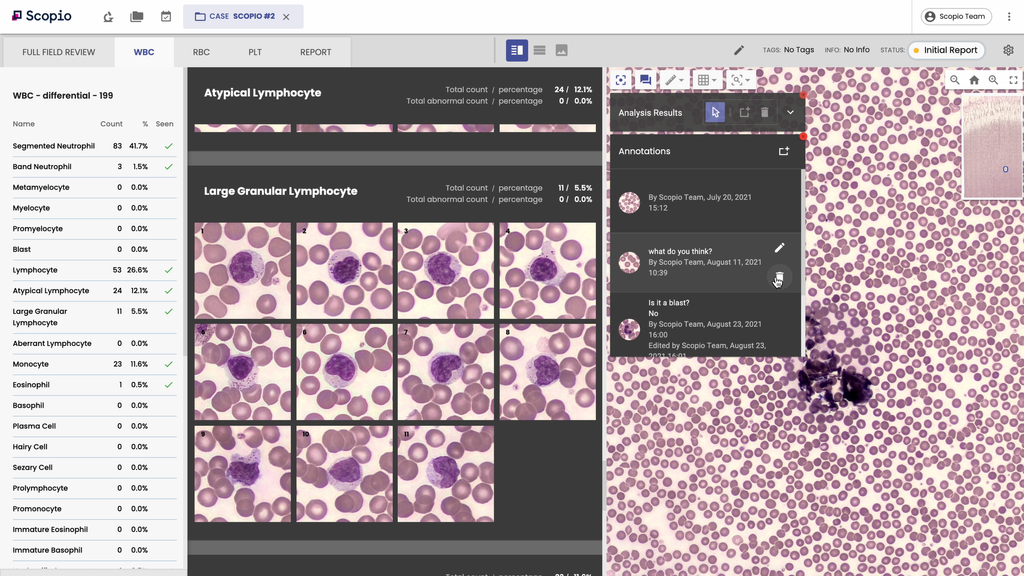Open the annotation comments tool
The height and width of the screenshot is (576, 1024).
coord(645,80)
